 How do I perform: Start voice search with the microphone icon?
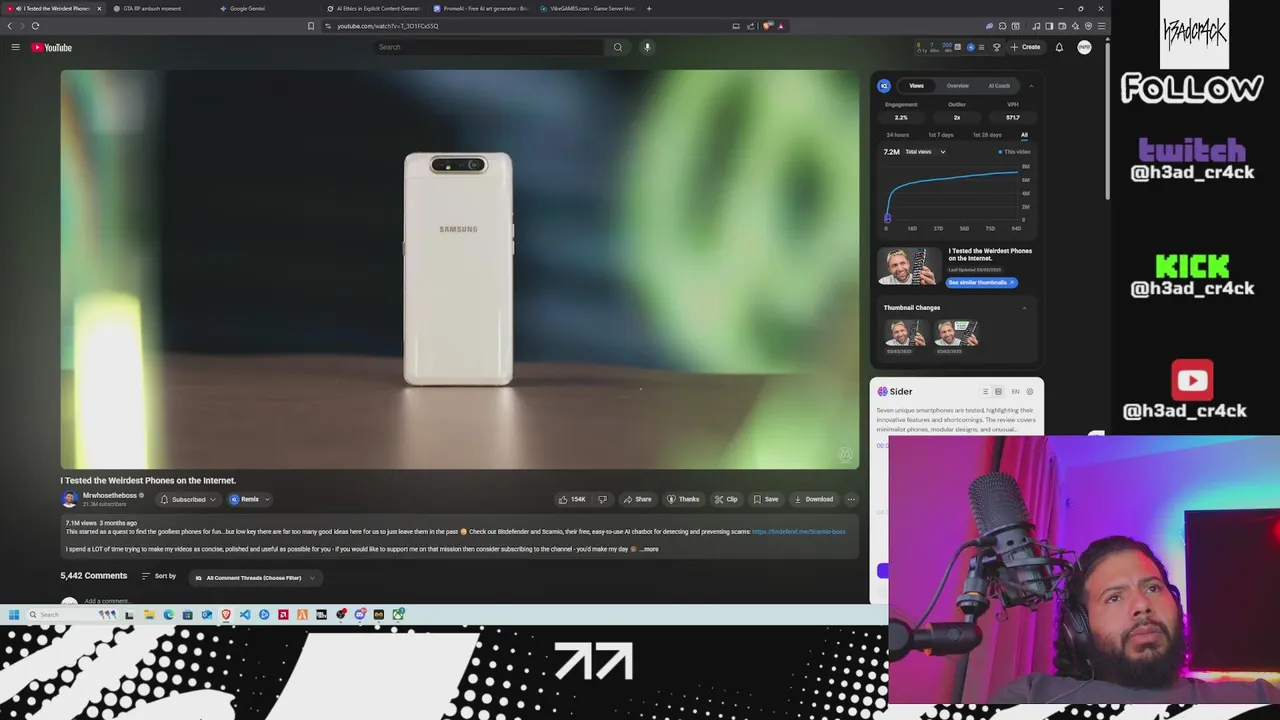click(647, 47)
